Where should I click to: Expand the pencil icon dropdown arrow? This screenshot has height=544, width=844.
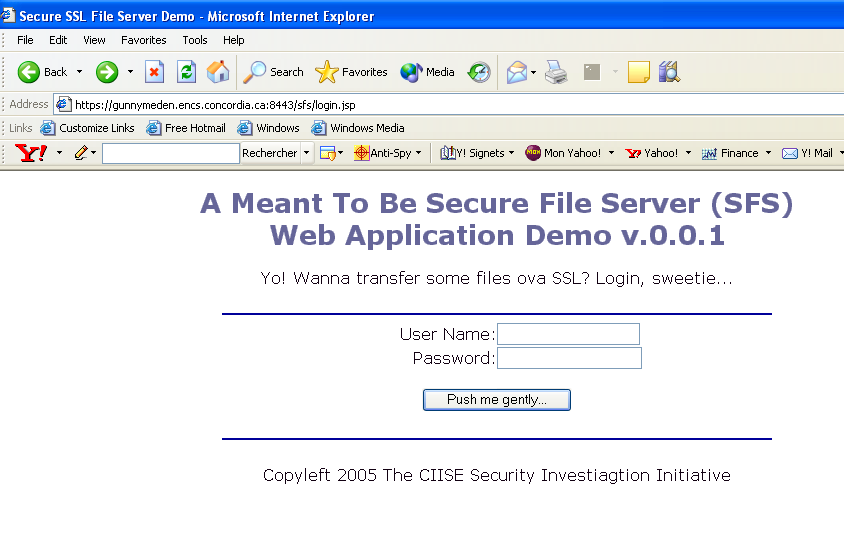click(x=93, y=153)
